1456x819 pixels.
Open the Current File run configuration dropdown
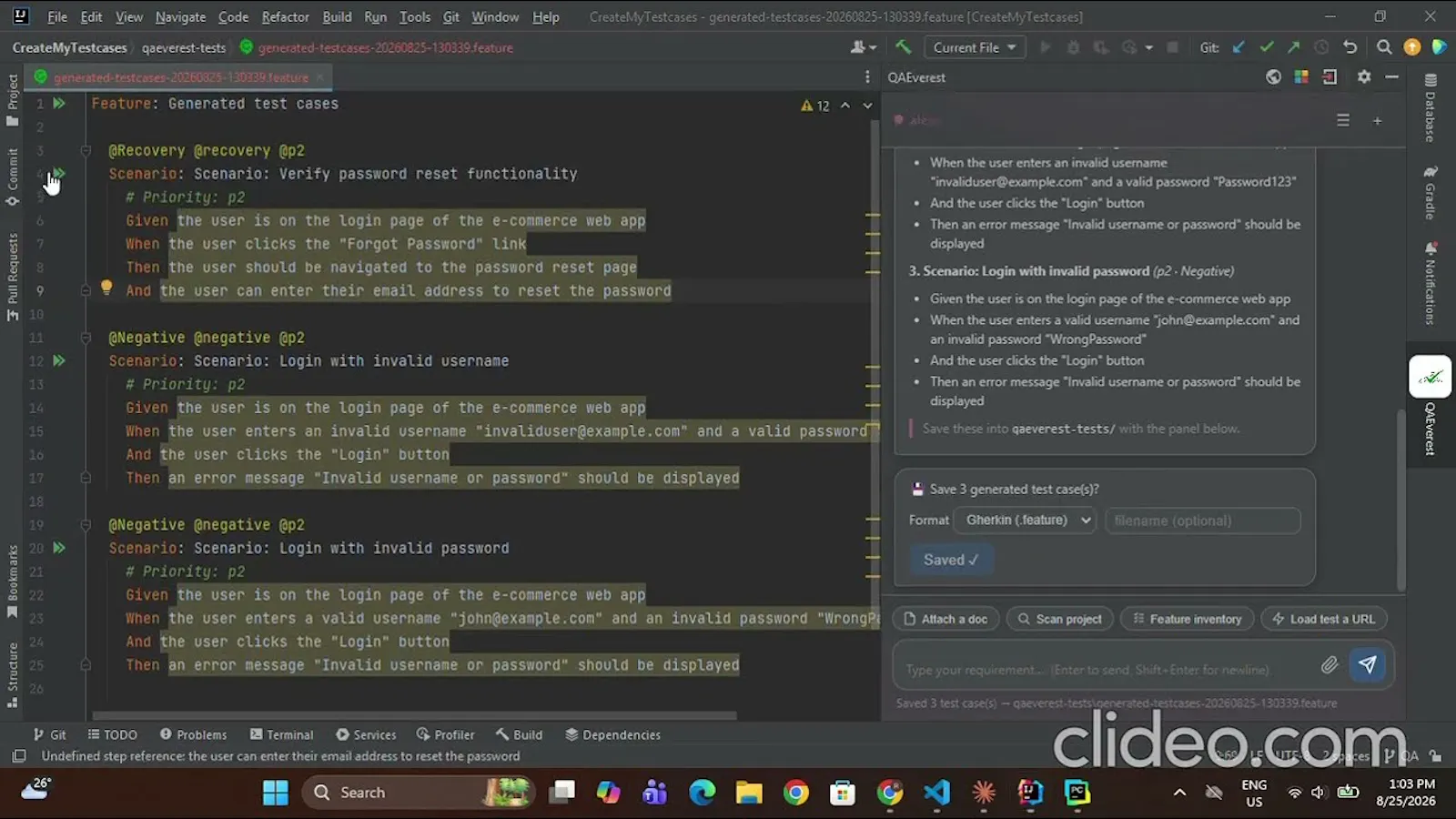click(x=975, y=47)
